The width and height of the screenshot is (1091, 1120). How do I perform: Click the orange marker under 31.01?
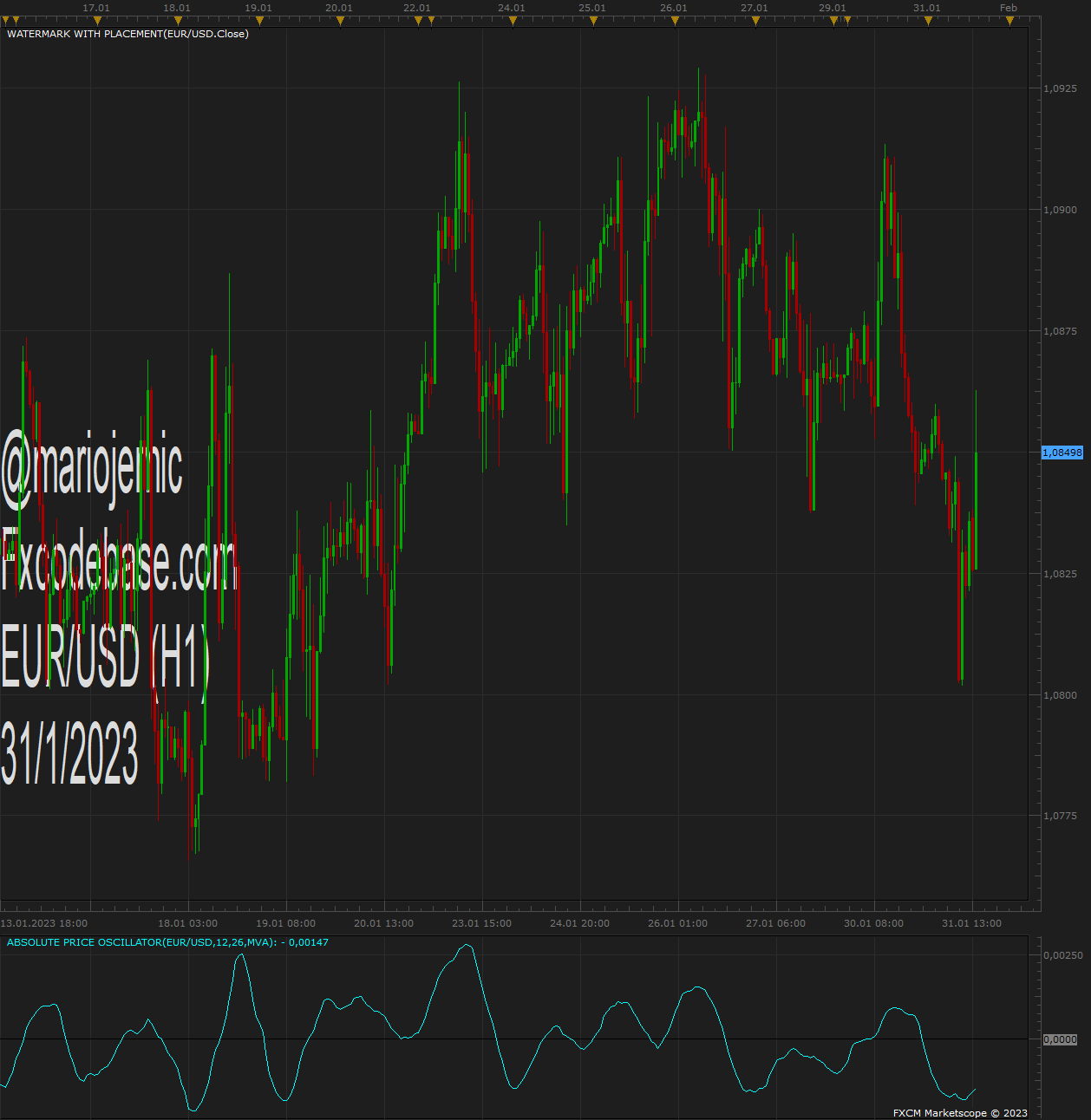(927, 21)
